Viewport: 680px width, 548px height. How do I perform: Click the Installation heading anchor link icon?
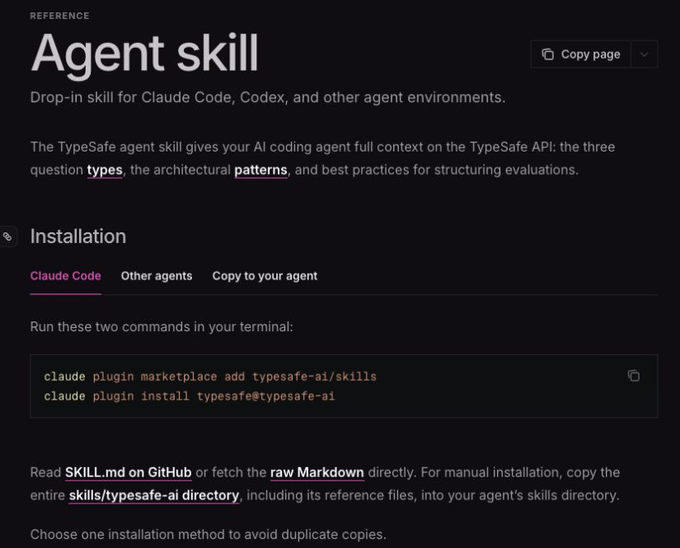(8, 236)
